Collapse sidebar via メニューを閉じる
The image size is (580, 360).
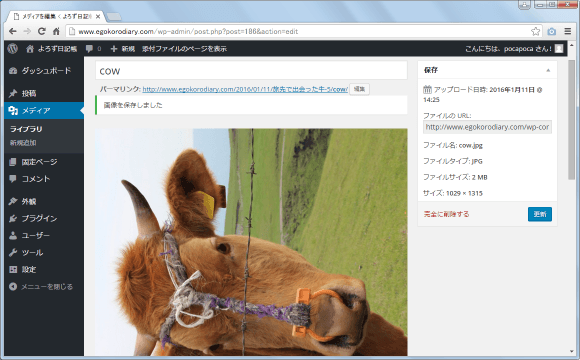coord(41,287)
